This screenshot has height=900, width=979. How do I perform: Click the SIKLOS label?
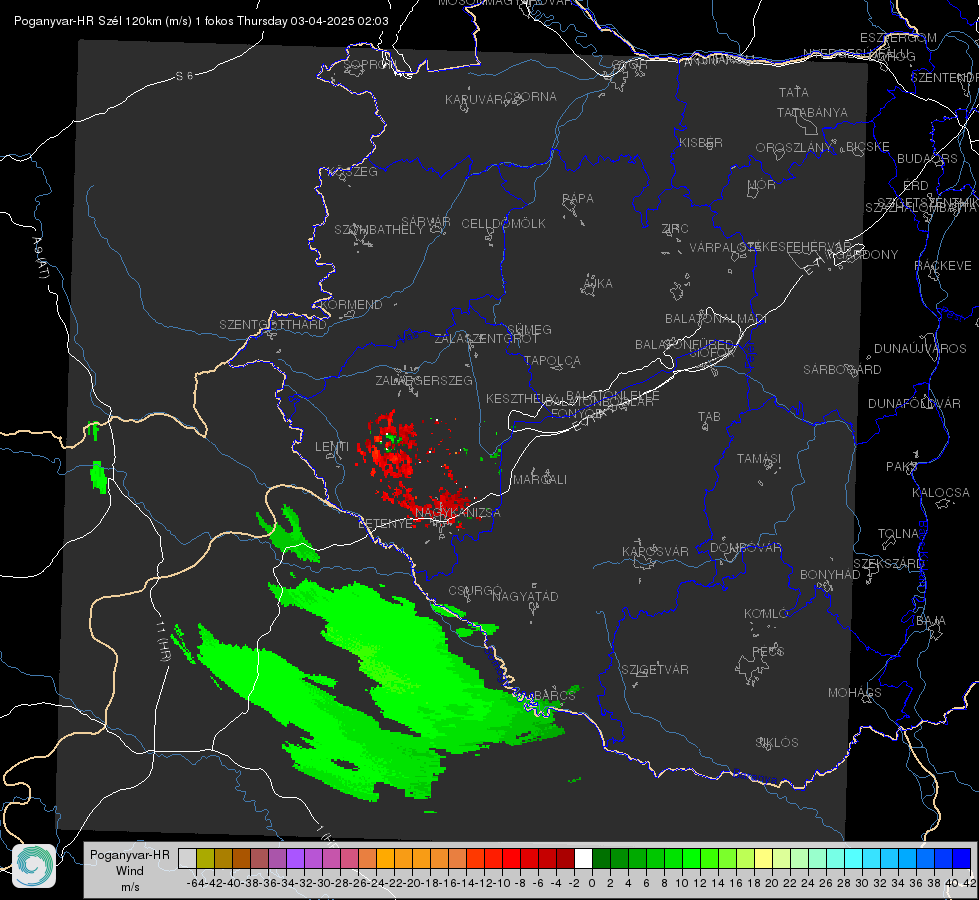tap(777, 743)
